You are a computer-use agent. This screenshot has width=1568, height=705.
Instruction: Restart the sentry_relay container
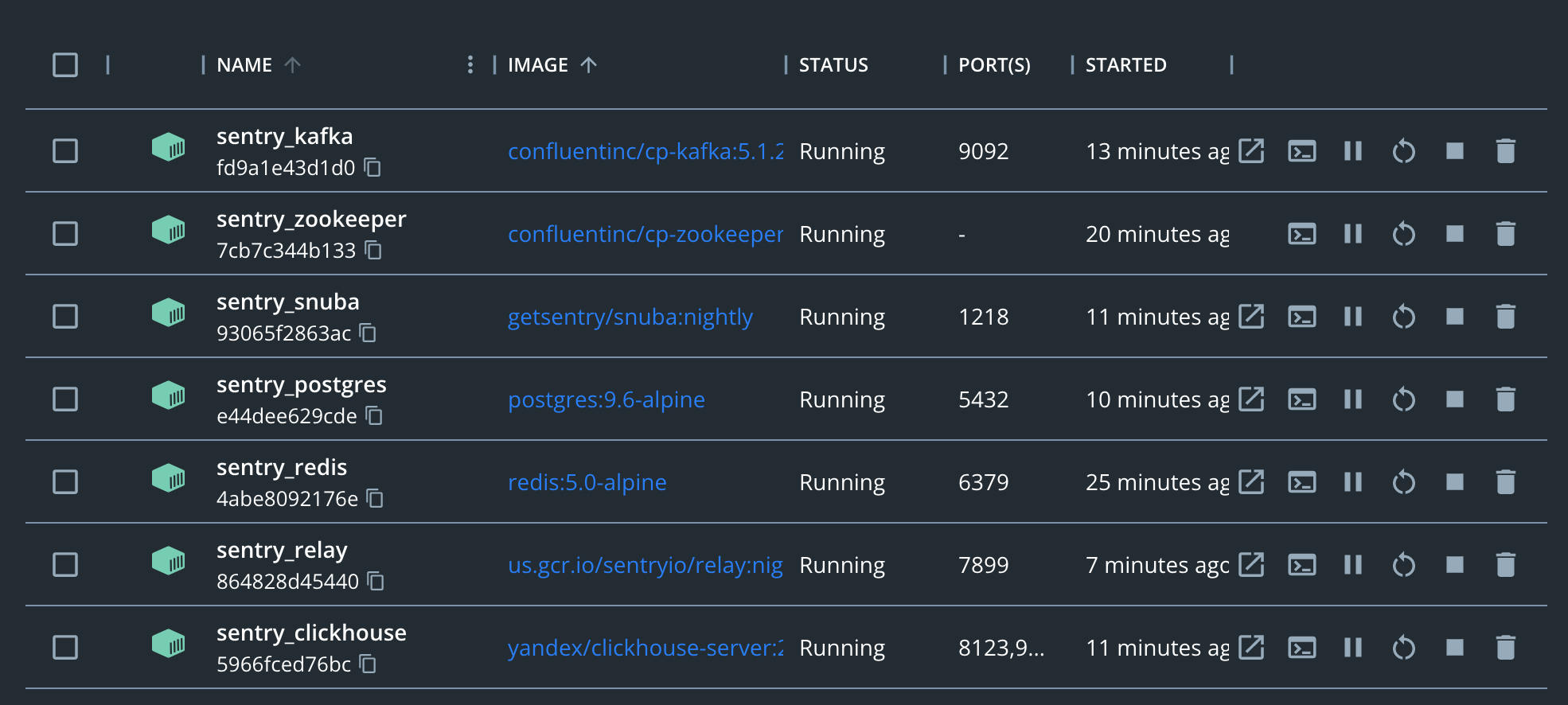pyautogui.click(x=1404, y=564)
